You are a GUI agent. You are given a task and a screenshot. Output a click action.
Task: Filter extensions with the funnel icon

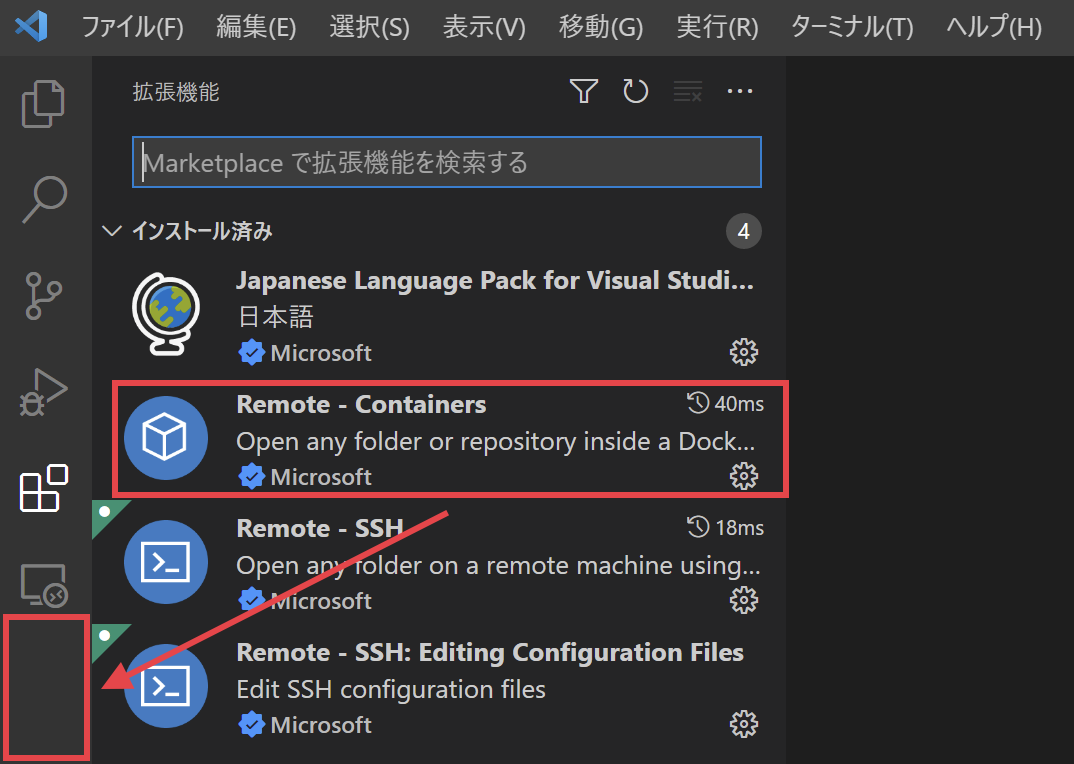click(x=583, y=90)
